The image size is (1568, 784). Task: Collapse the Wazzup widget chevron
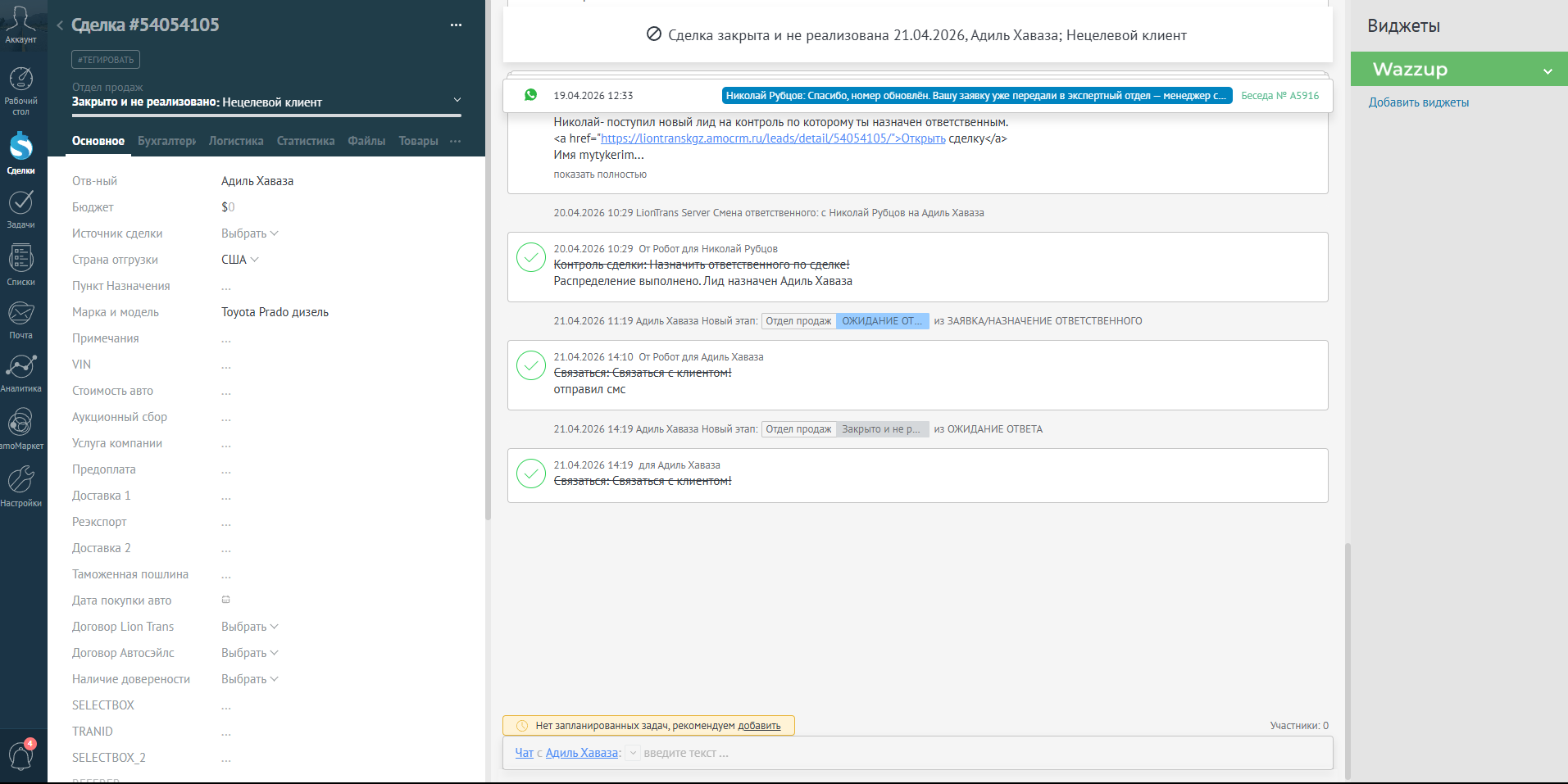coord(1548,71)
